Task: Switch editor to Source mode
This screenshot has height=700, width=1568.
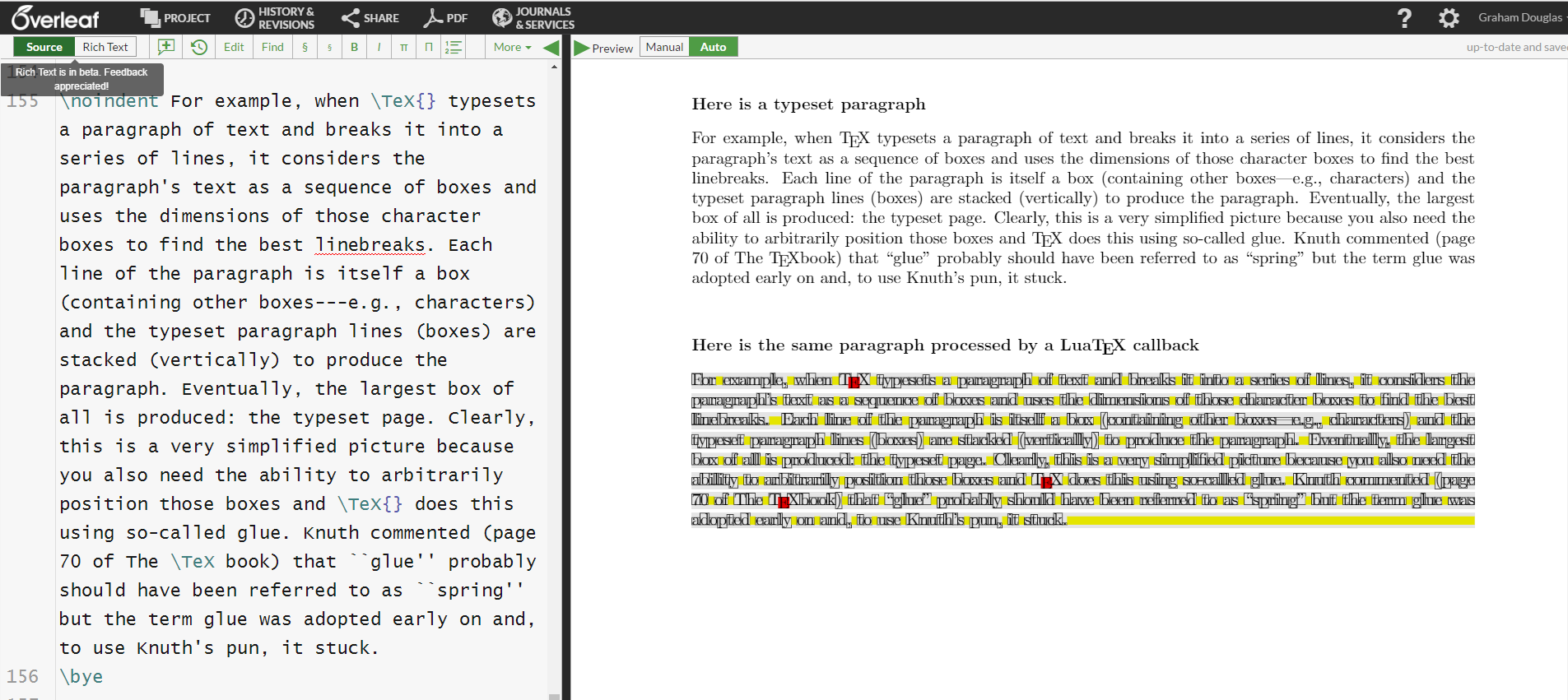Action: pyautogui.click(x=44, y=47)
